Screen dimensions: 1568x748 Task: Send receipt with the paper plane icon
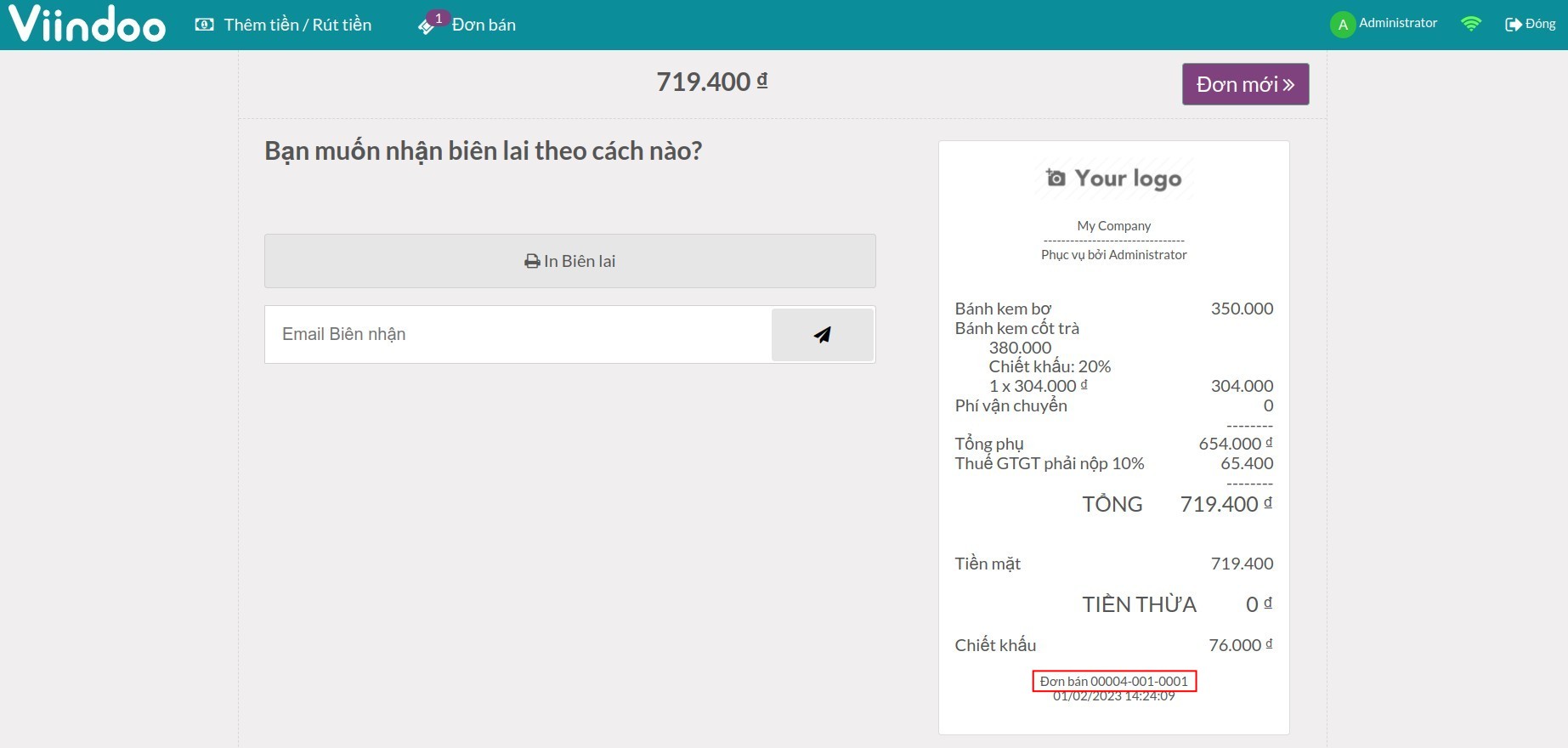click(x=822, y=335)
